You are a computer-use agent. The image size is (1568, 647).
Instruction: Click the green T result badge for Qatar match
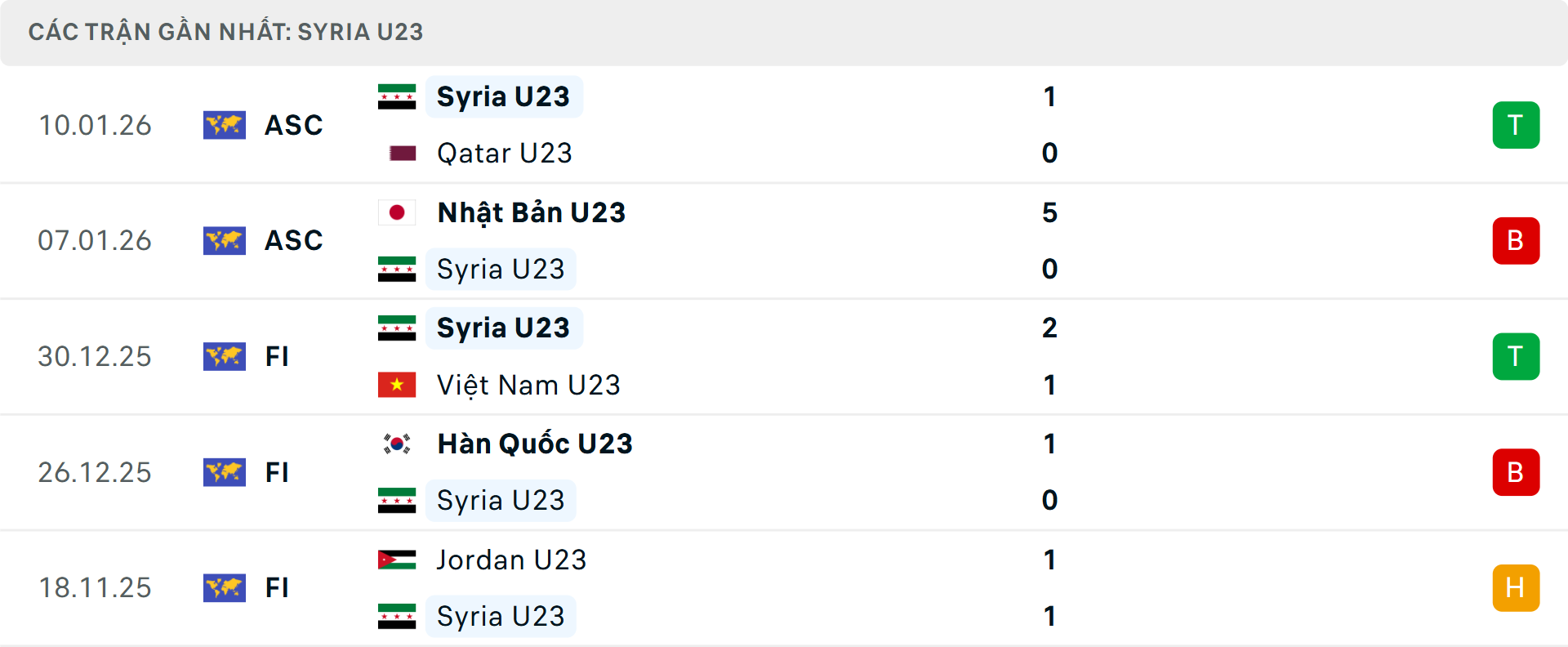click(1517, 125)
